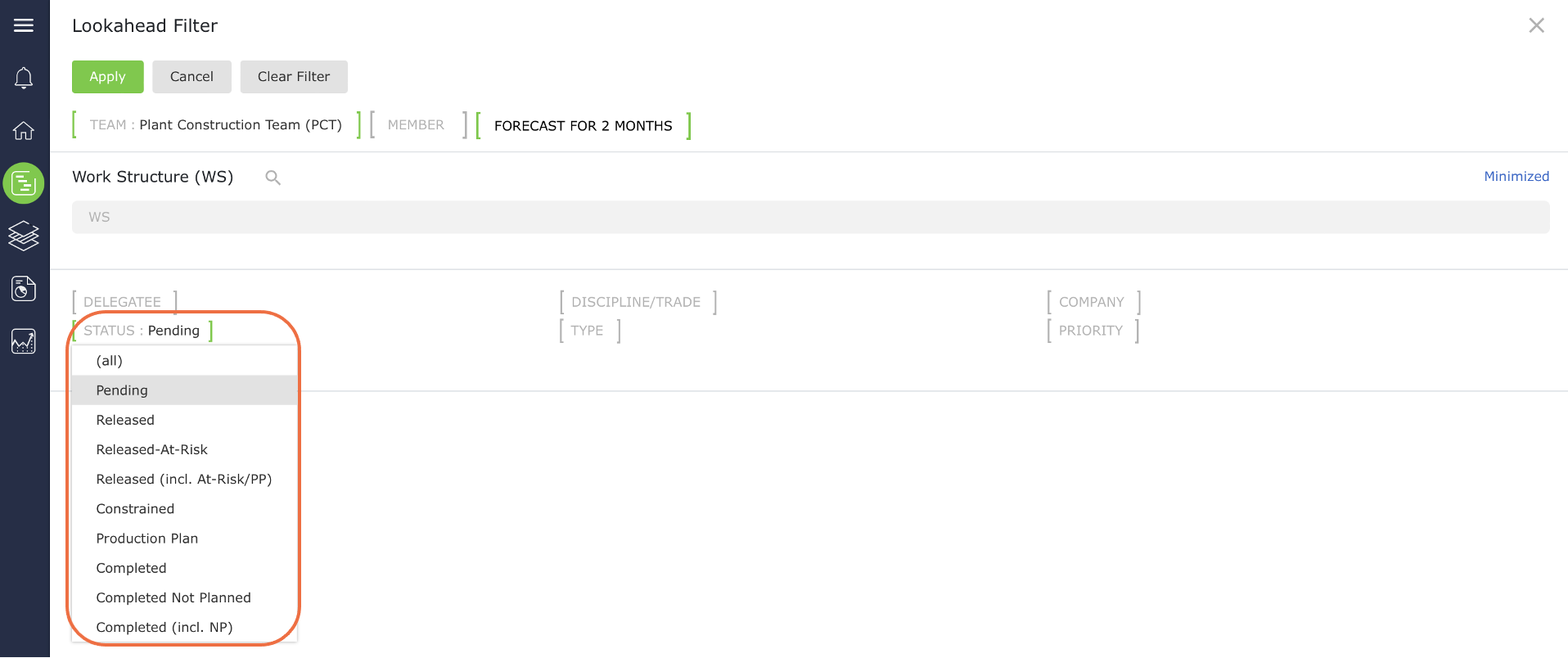
Task: Open the line graph analytics icon
Action: (24, 341)
